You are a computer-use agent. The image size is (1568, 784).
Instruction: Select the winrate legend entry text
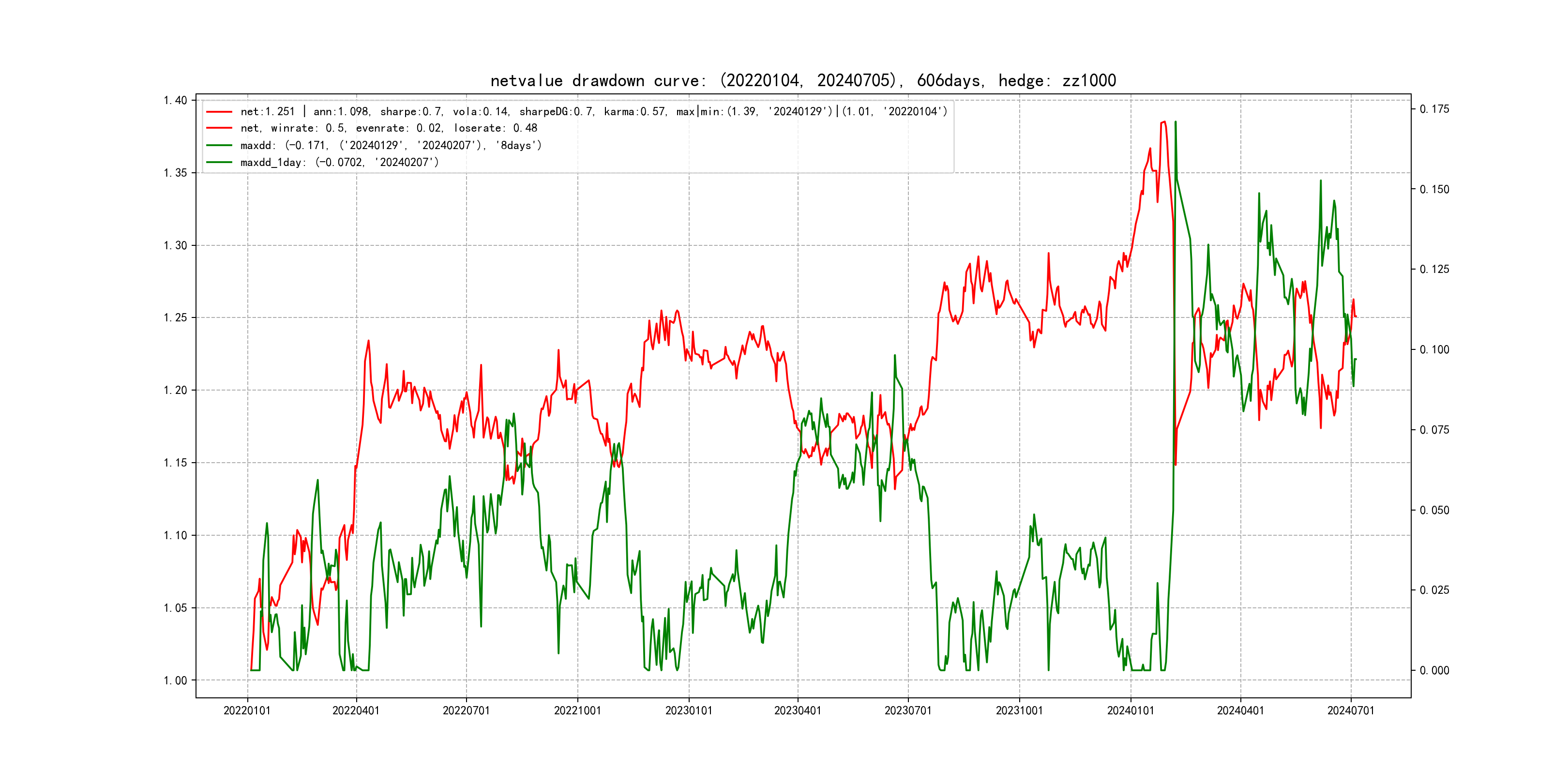[388, 128]
